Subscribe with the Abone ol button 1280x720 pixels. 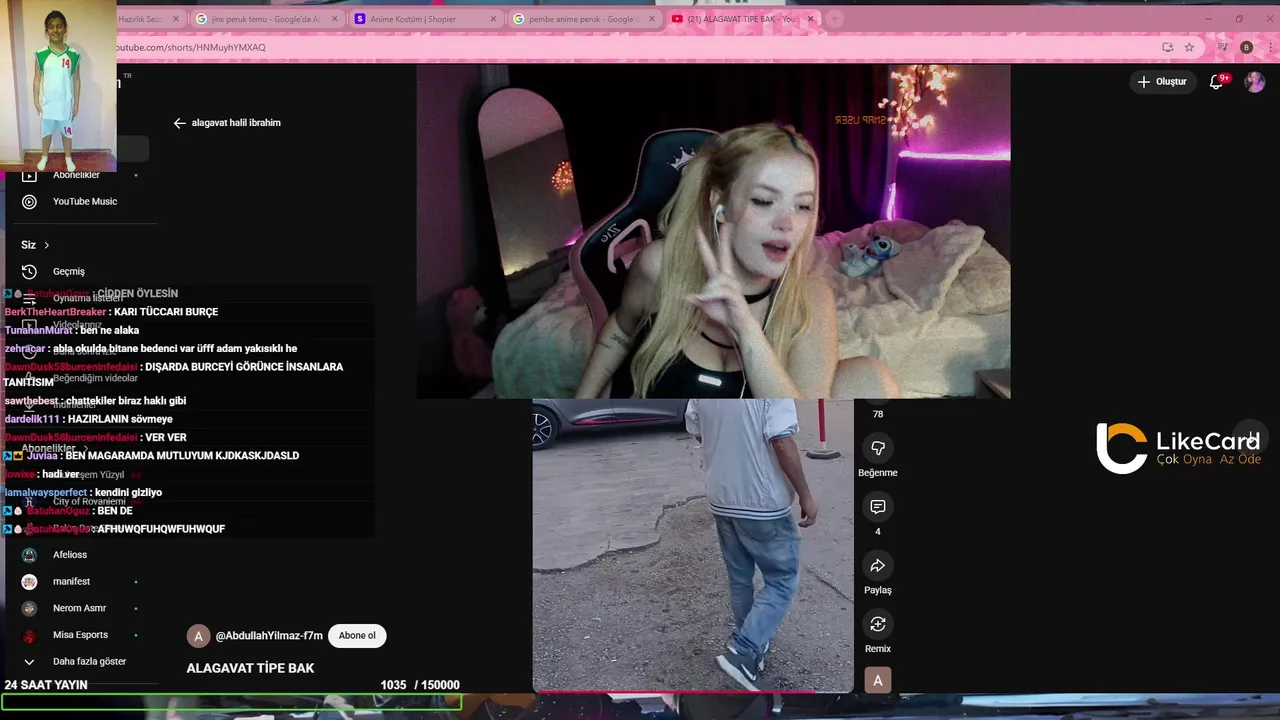click(x=357, y=636)
